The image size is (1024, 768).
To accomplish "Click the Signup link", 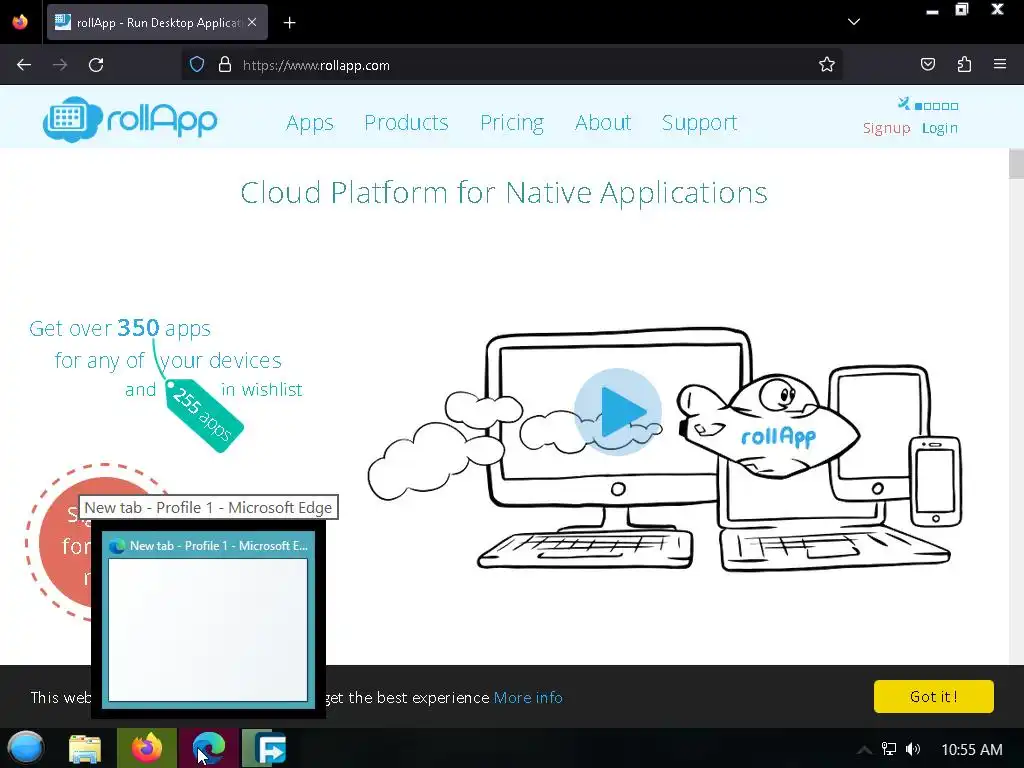I will pyautogui.click(x=886, y=128).
